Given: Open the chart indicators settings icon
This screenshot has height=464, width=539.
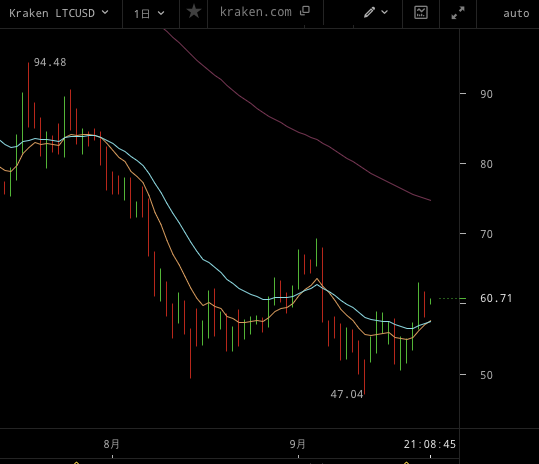Looking at the screenshot, I should pyautogui.click(x=421, y=13).
